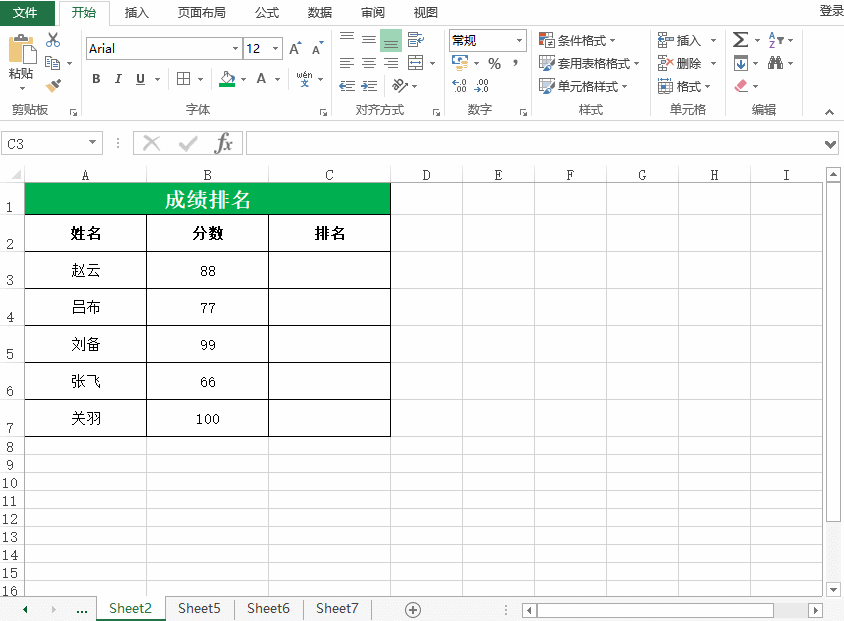Image resolution: width=844 pixels, height=621 pixels.
Task: Open the font name dropdown
Action: pyautogui.click(x=236, y=47)
